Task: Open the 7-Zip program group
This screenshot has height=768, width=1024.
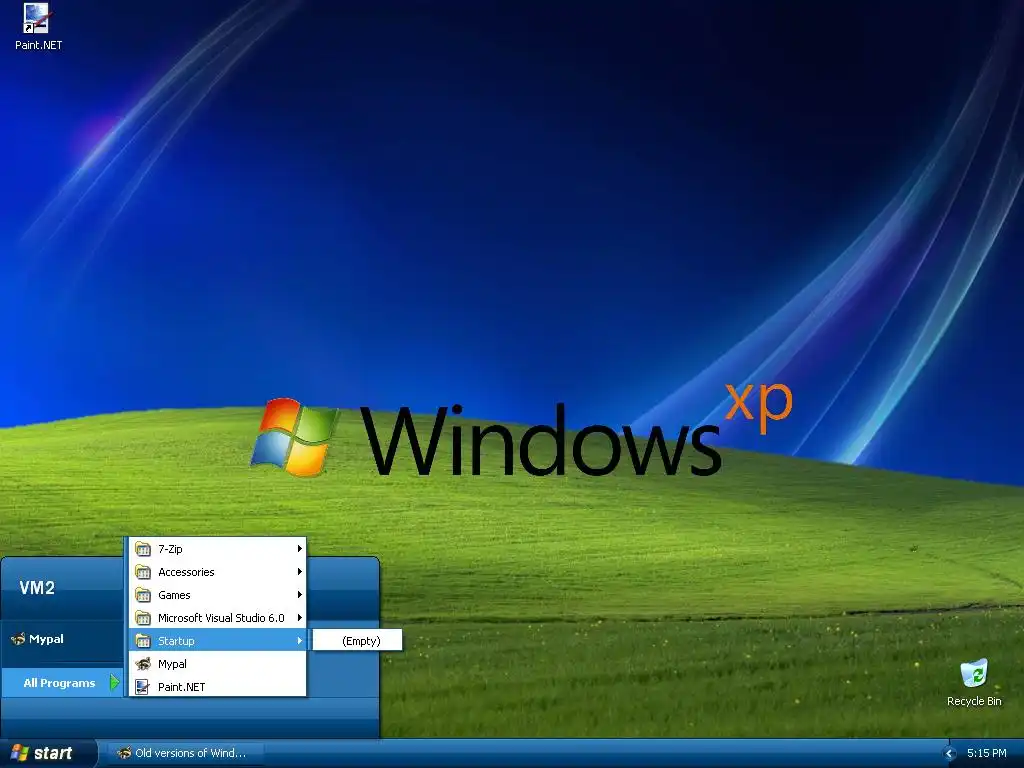Action: pyautogui.click(x=218, y=549)
